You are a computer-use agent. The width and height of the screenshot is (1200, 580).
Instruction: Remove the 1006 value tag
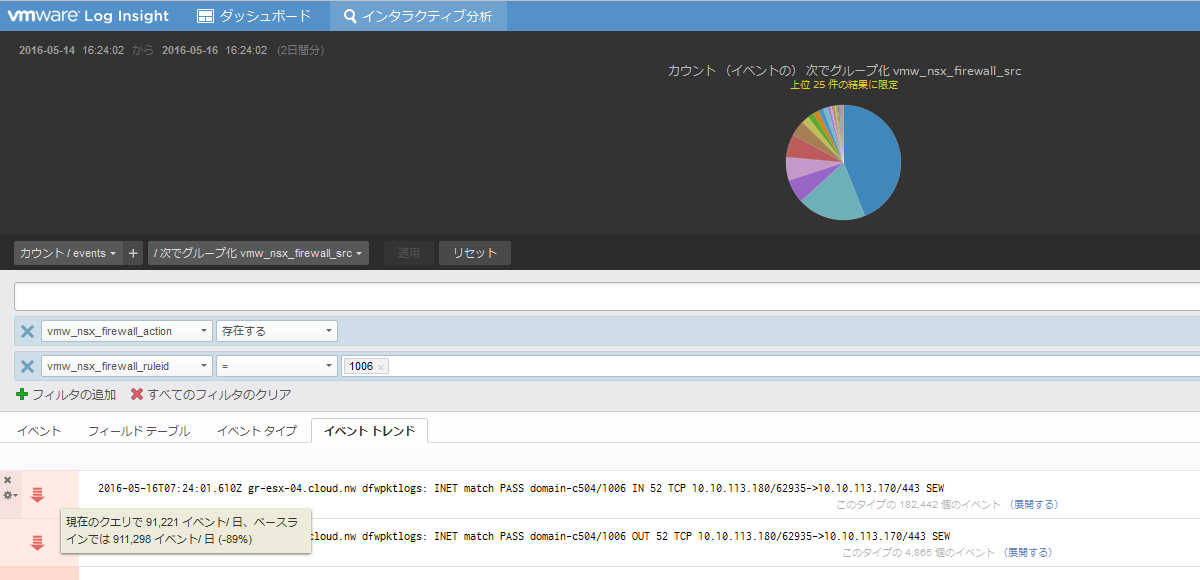[x=381, y=367]
